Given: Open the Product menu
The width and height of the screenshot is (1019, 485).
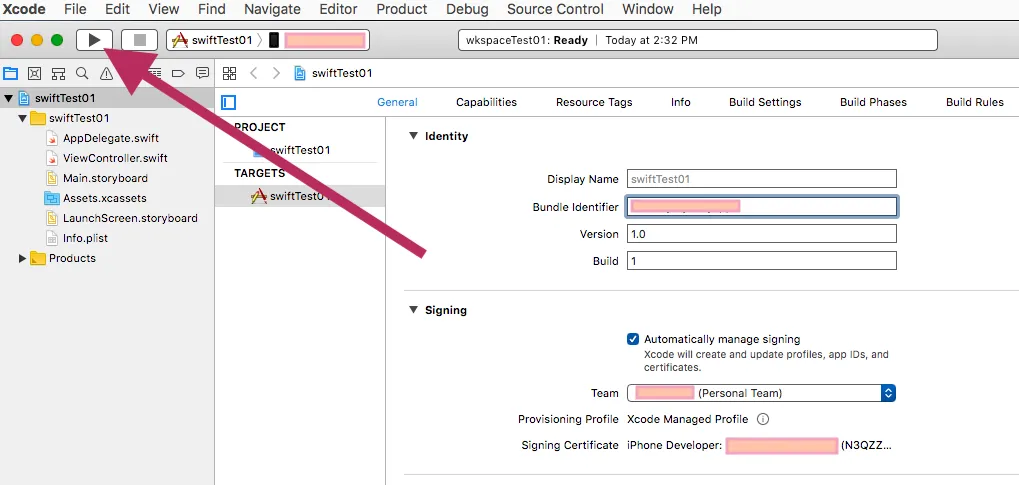Looking at the screenshot, I should coord(402,9).
